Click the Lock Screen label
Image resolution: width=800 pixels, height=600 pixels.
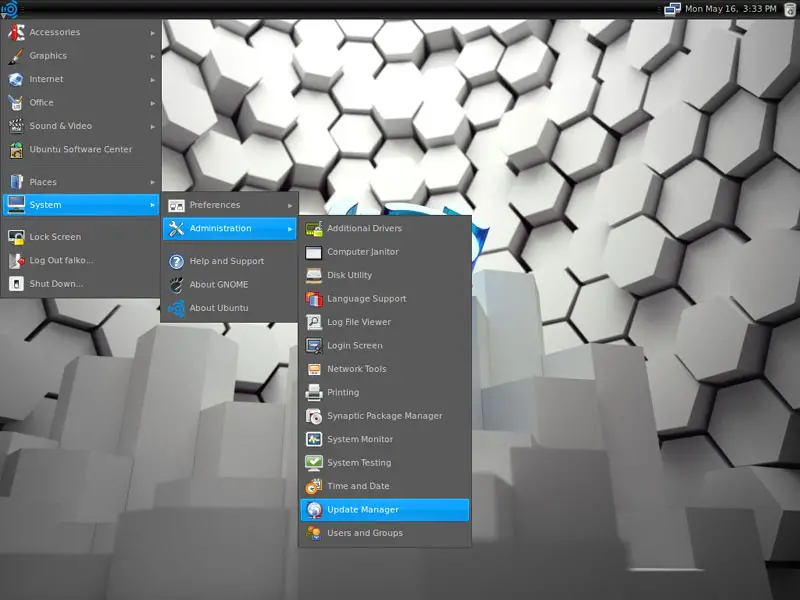[x=55, y=237]
